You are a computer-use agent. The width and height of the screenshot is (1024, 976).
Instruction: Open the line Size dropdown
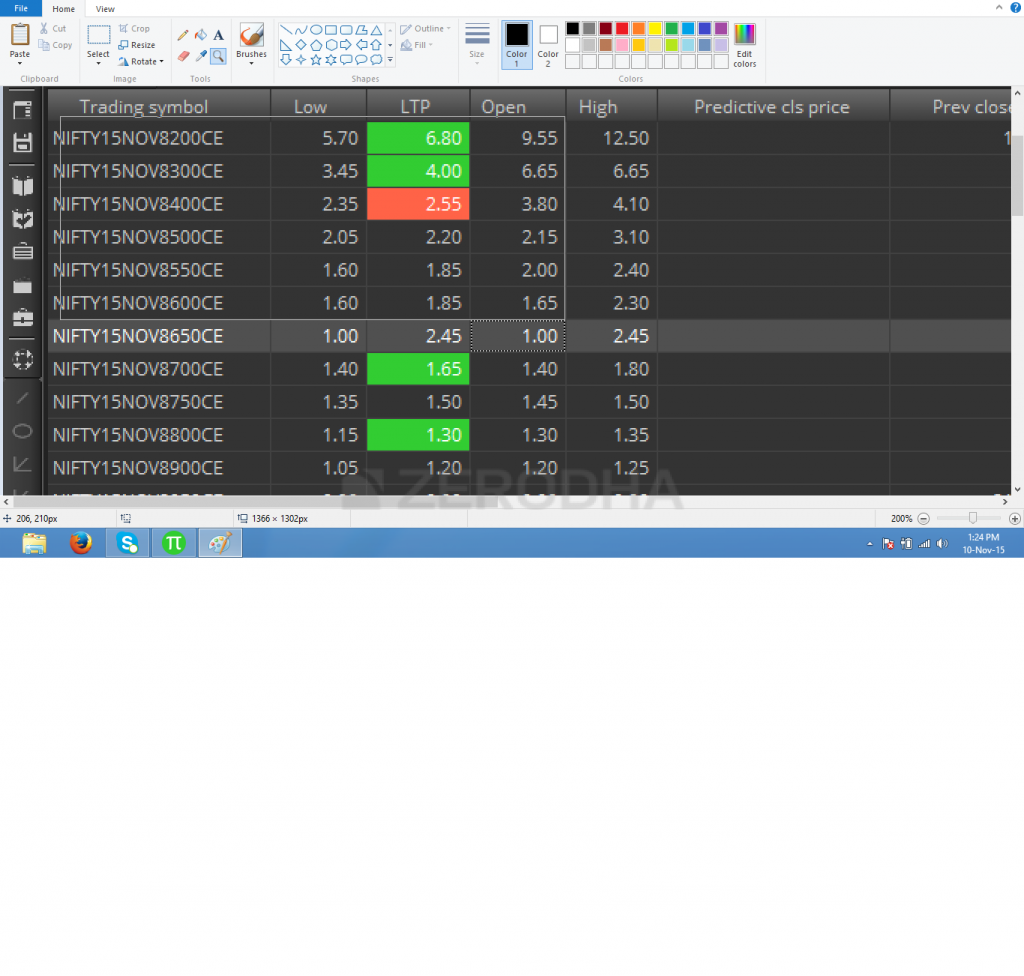click(477, 42)
